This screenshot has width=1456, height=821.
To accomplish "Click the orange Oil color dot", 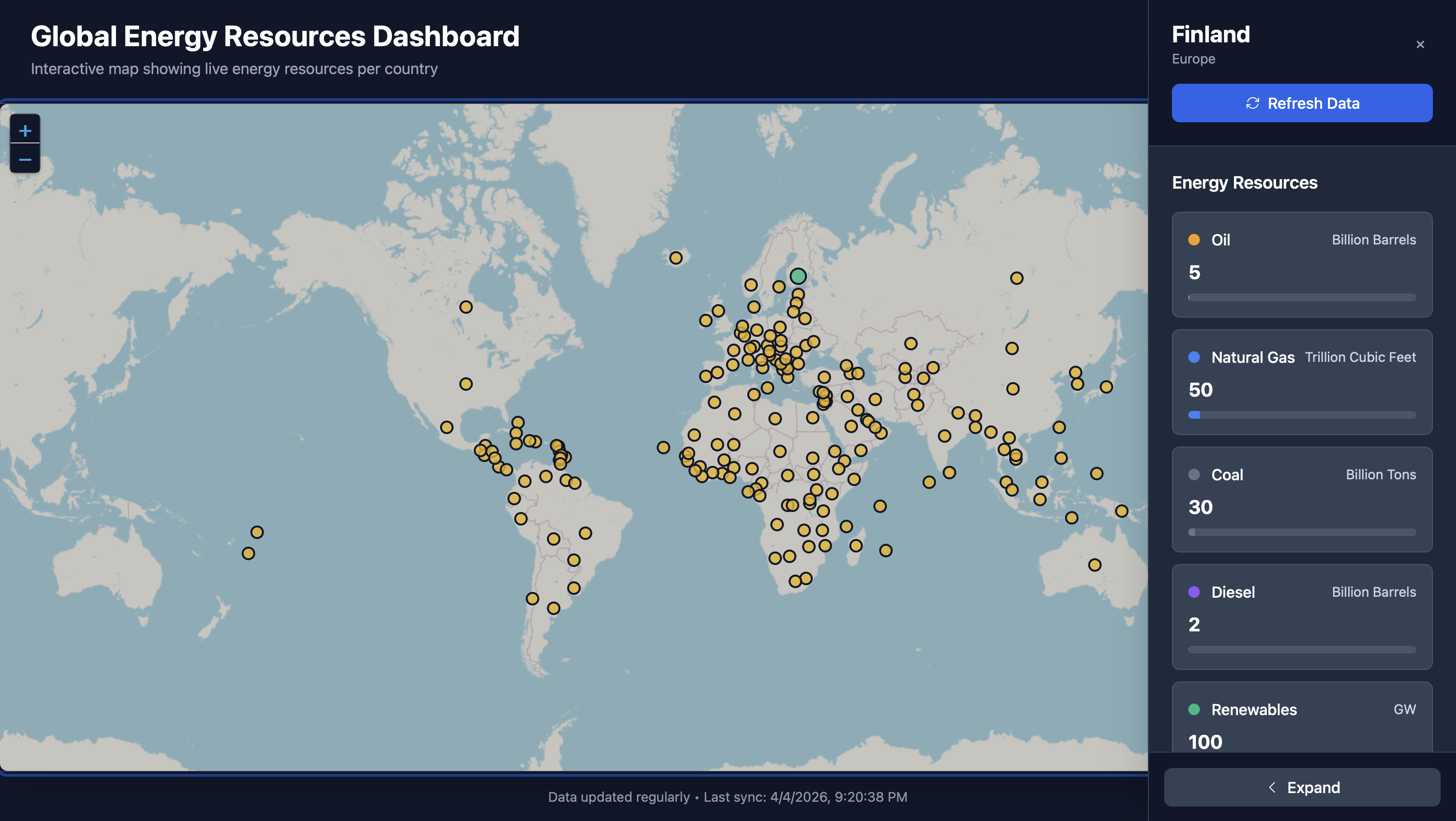I will pos(1194,240).
